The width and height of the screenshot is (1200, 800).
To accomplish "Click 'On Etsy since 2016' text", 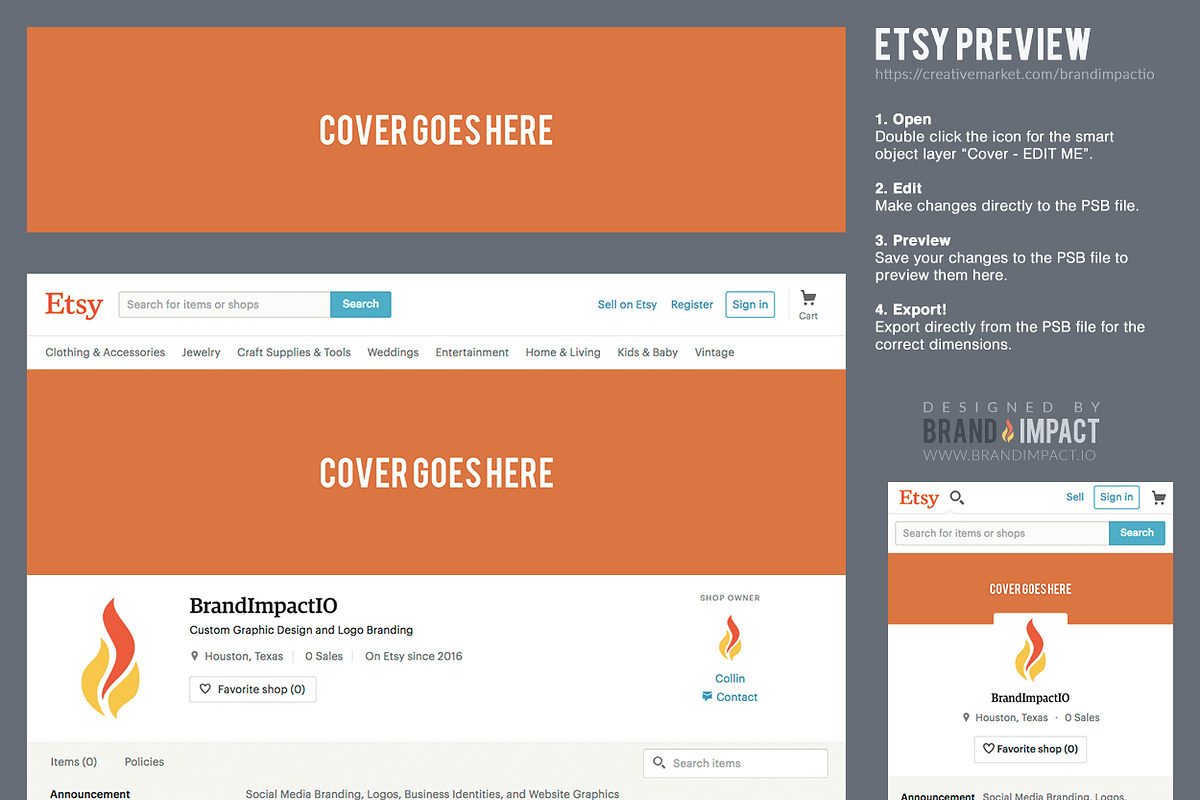I will pos(413,657).
